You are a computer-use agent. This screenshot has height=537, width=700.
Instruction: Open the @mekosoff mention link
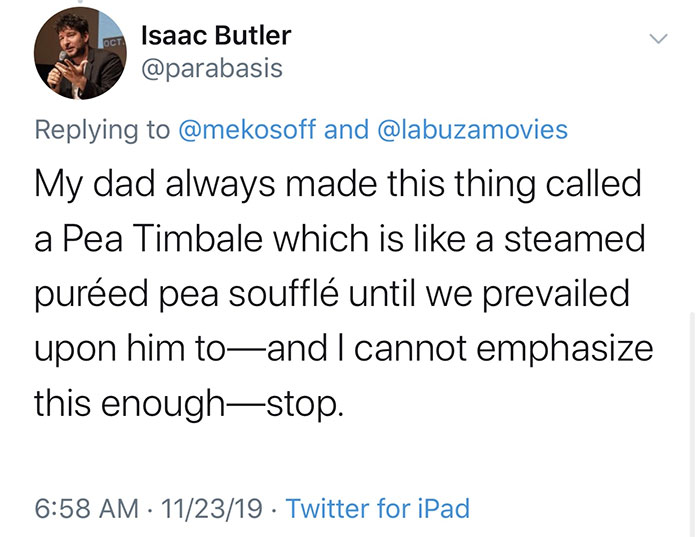pos(248,129)
